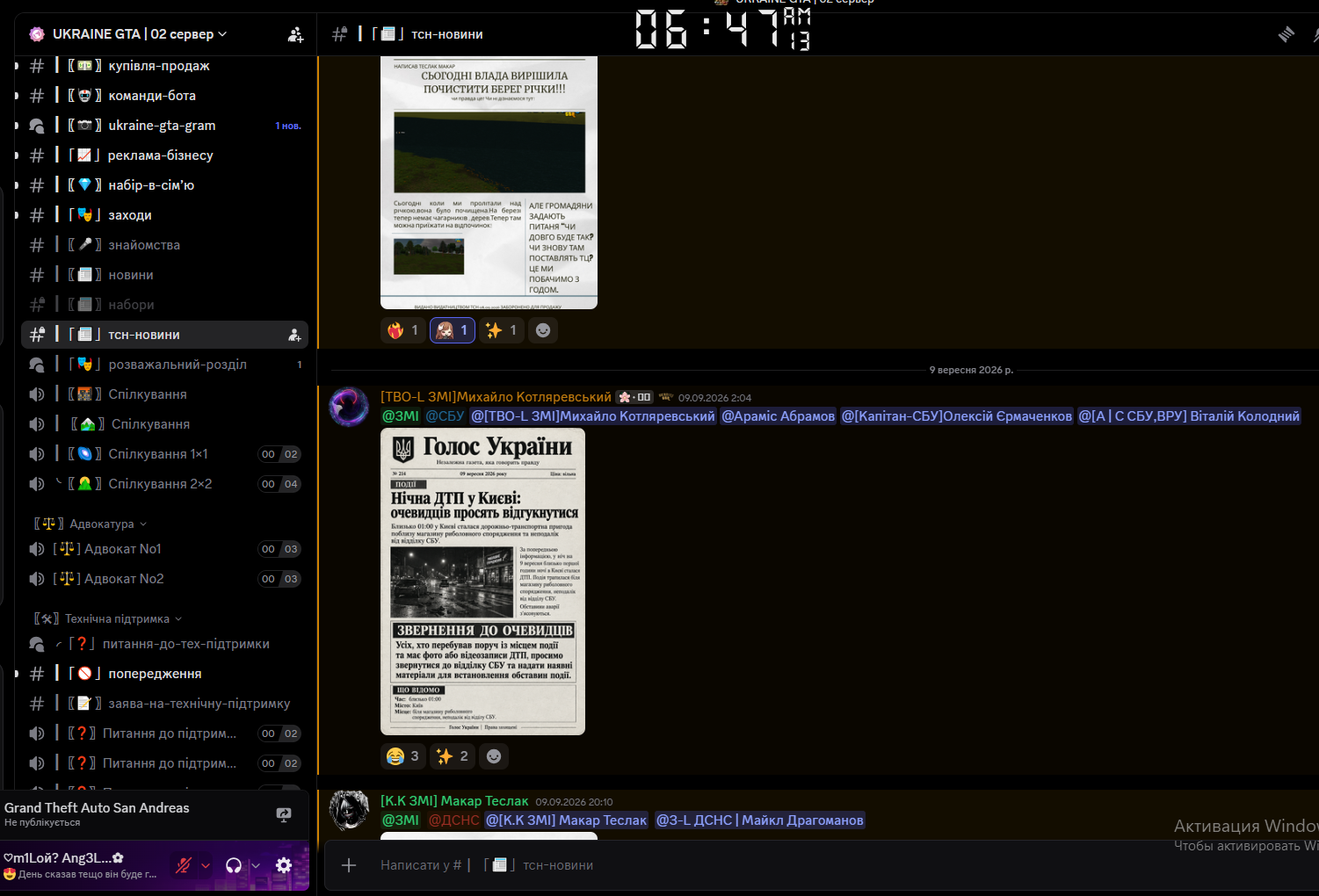Image resolution: width=1319 pixels, height=896 pixels.
Task: Open user settings gear icon
Action: tap(284, 865)
